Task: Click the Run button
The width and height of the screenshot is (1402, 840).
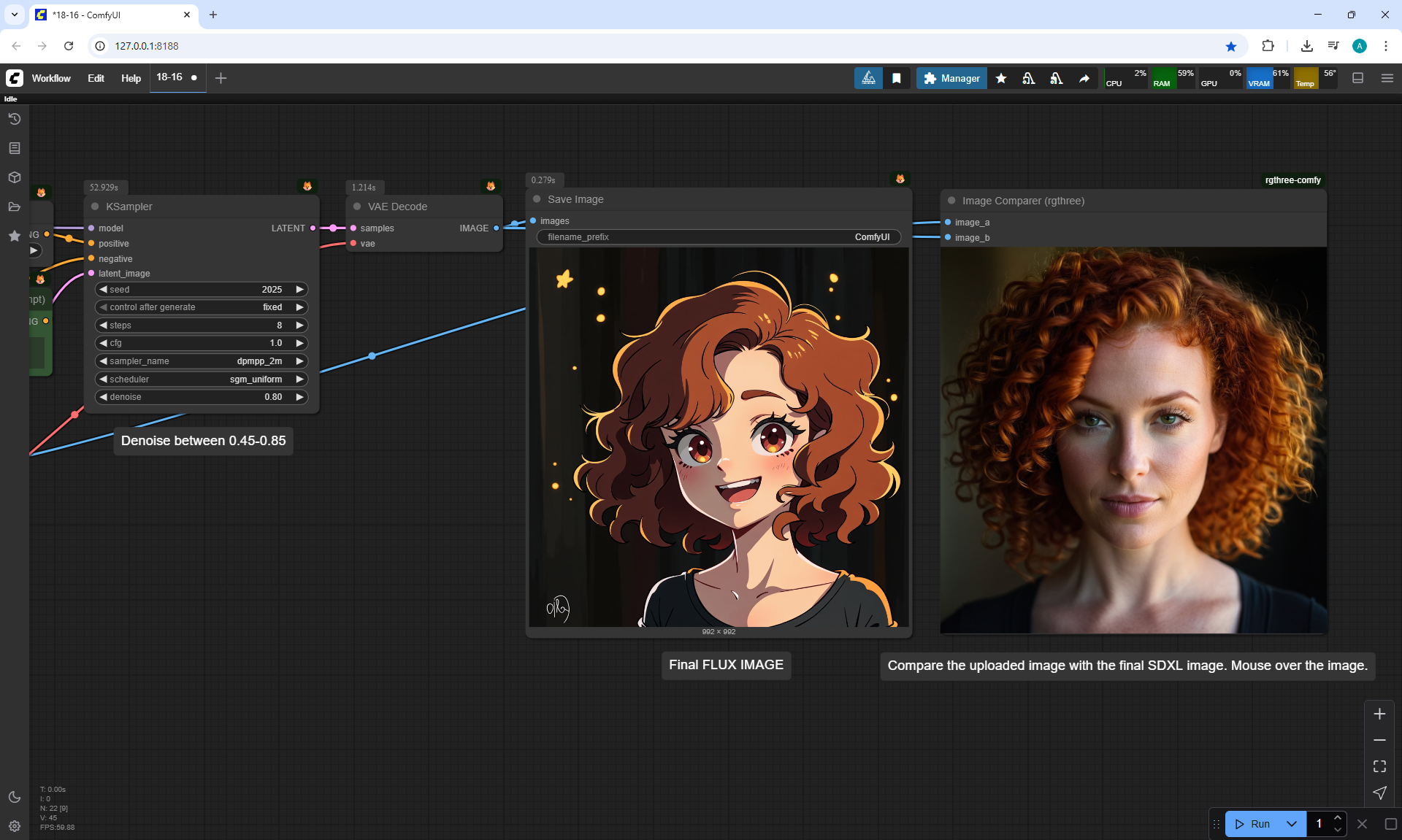Action: [x=1253, y=824]
